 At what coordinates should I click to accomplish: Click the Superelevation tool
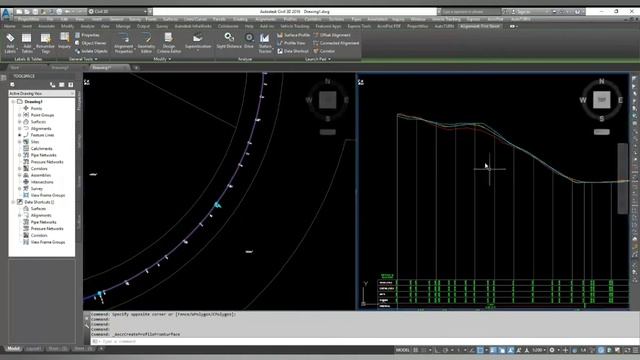pyautogui.click(x=198, y=41)
